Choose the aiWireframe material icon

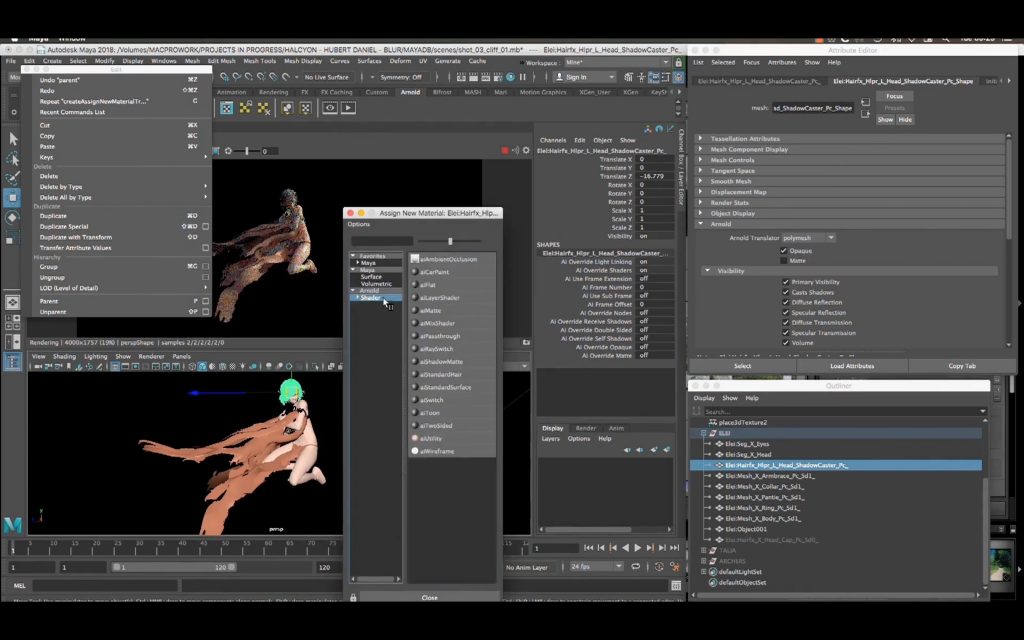pyautogui.click(x=415, y=451)
